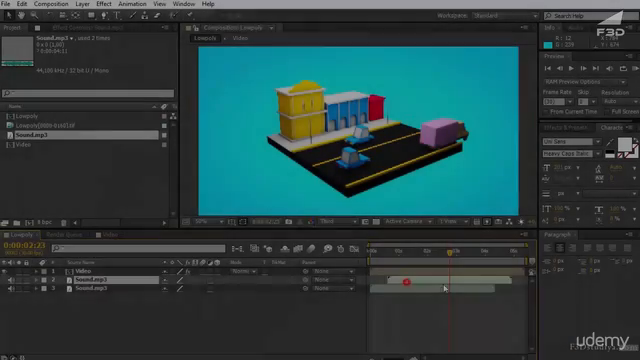The width and height of the screenshot is (640, 360).
Task: Switch to Render Queue tab
Action: tap(64, 235)
